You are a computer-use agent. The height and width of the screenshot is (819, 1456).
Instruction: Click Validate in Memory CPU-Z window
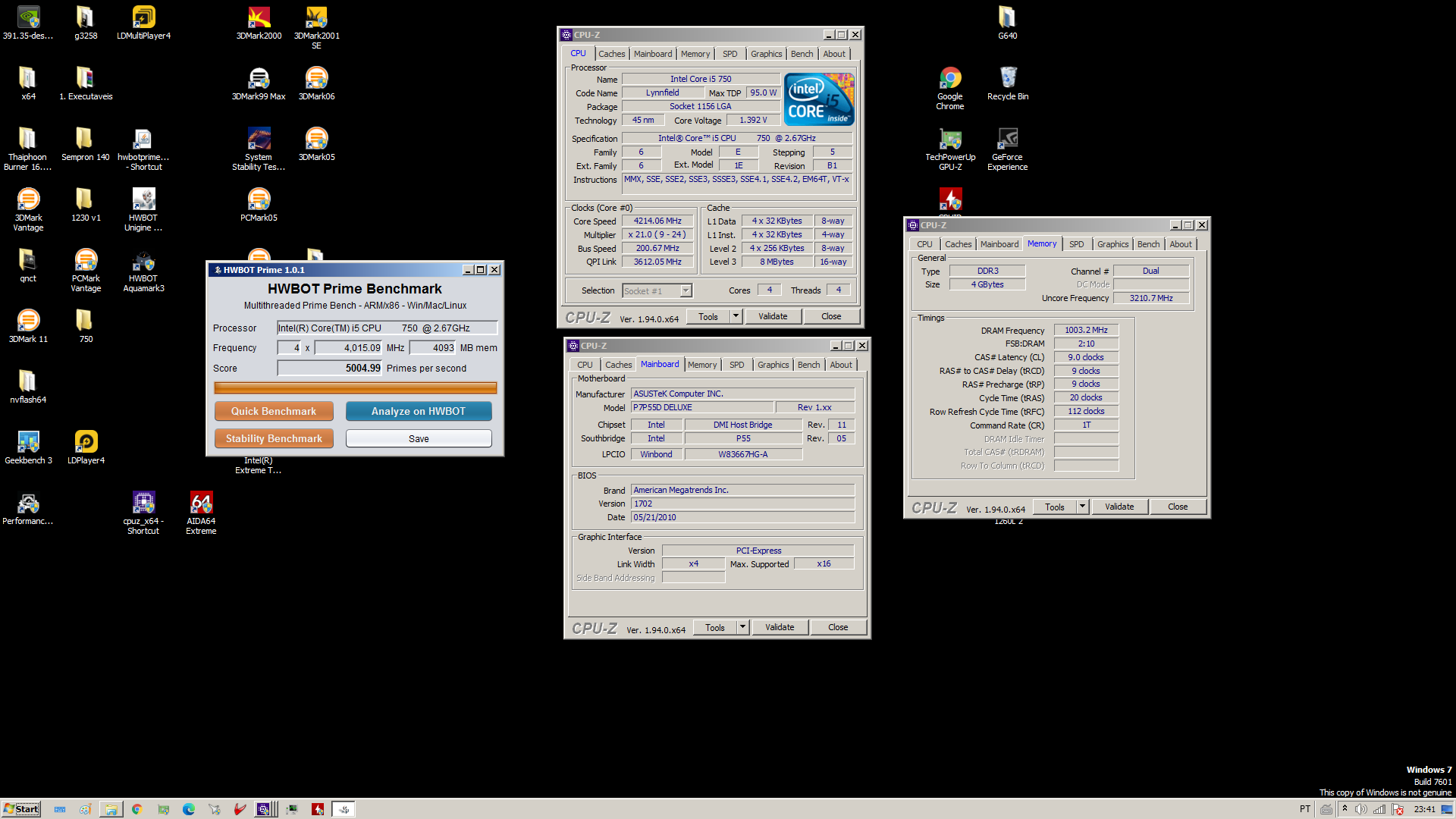tap(1119, 507)
